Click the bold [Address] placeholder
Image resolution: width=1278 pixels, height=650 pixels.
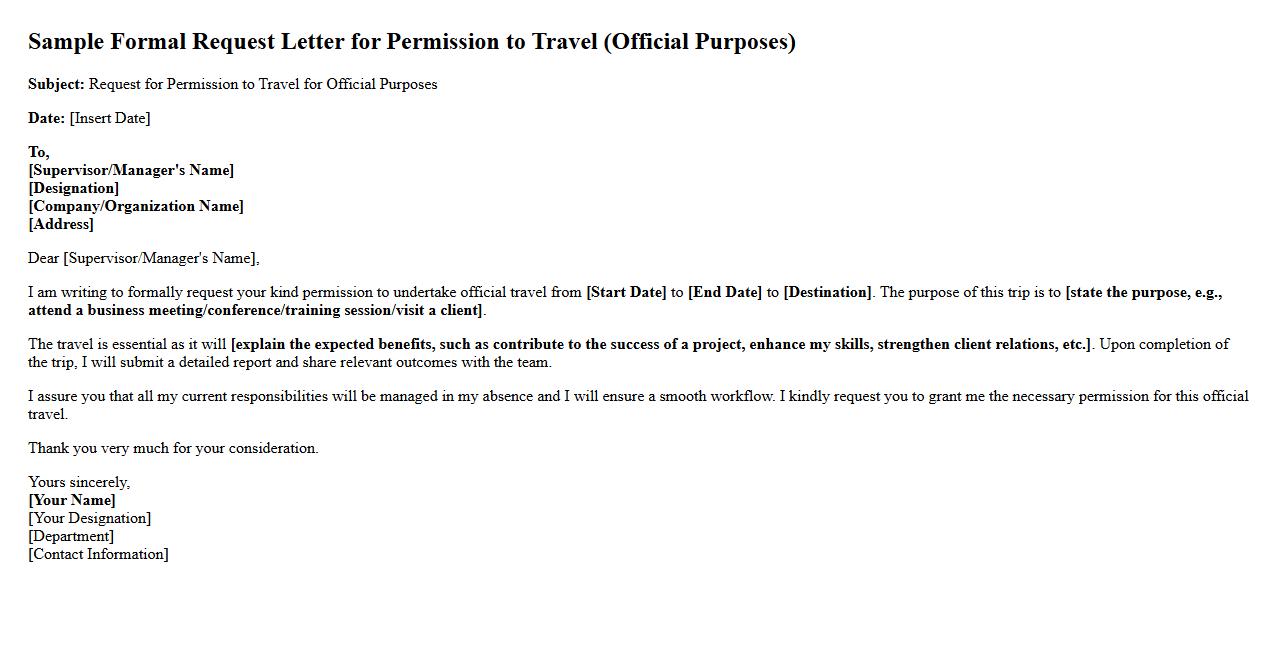[x=61, y=224]
